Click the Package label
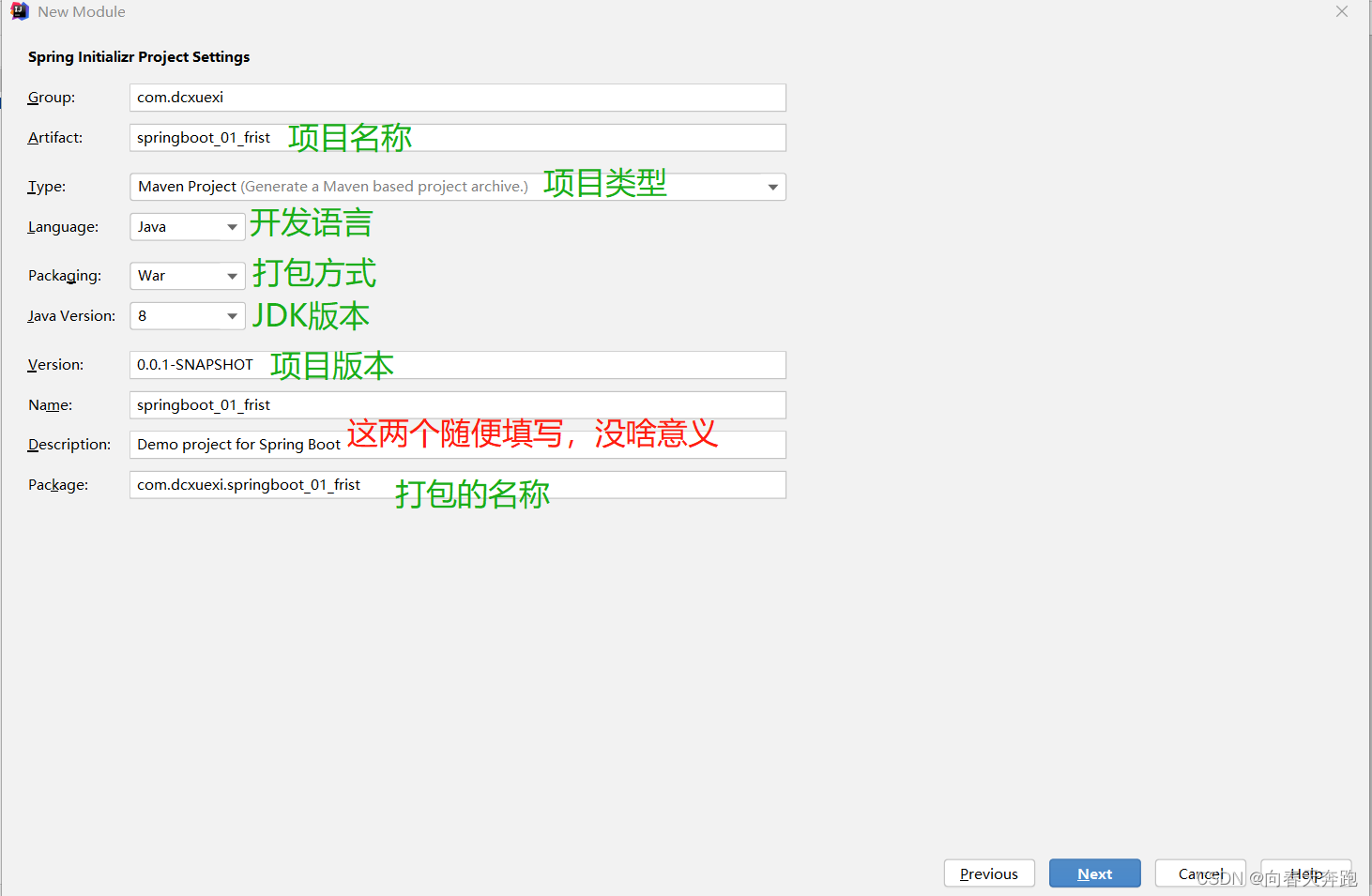The height and width of the screenshot is (896, 1372). click(x=58, y=485)
